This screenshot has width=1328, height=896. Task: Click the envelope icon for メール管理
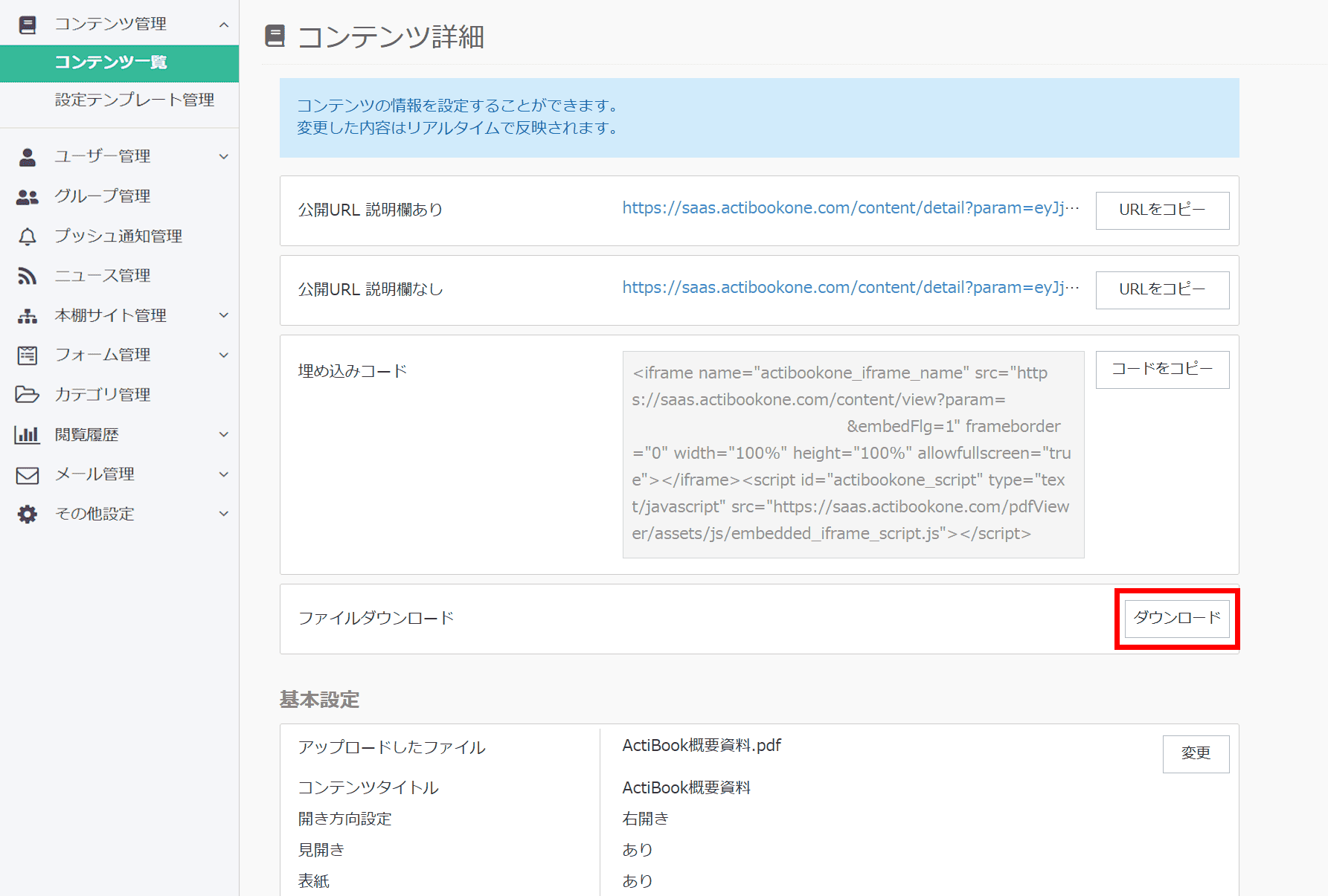point(28,474)
